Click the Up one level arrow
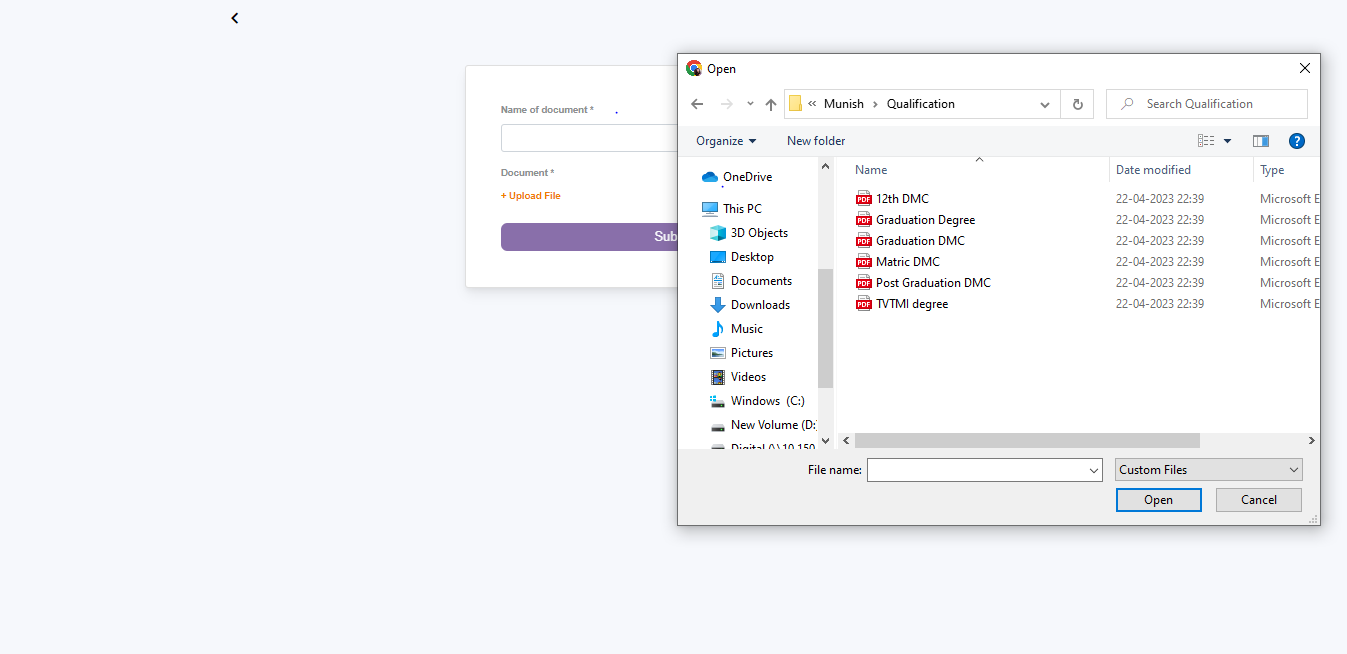The width and height of the screenshot is (1347, 654). click(771, 104)
